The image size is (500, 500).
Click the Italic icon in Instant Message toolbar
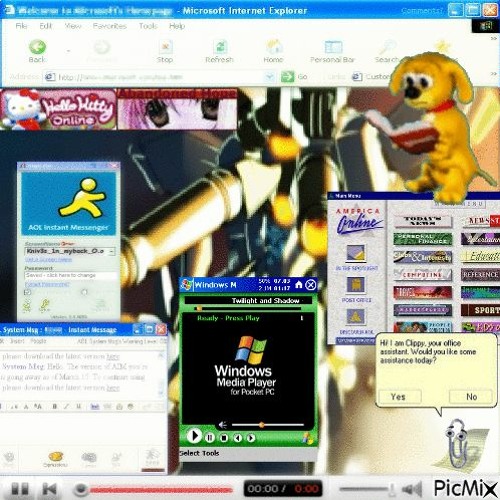point(66,406)
